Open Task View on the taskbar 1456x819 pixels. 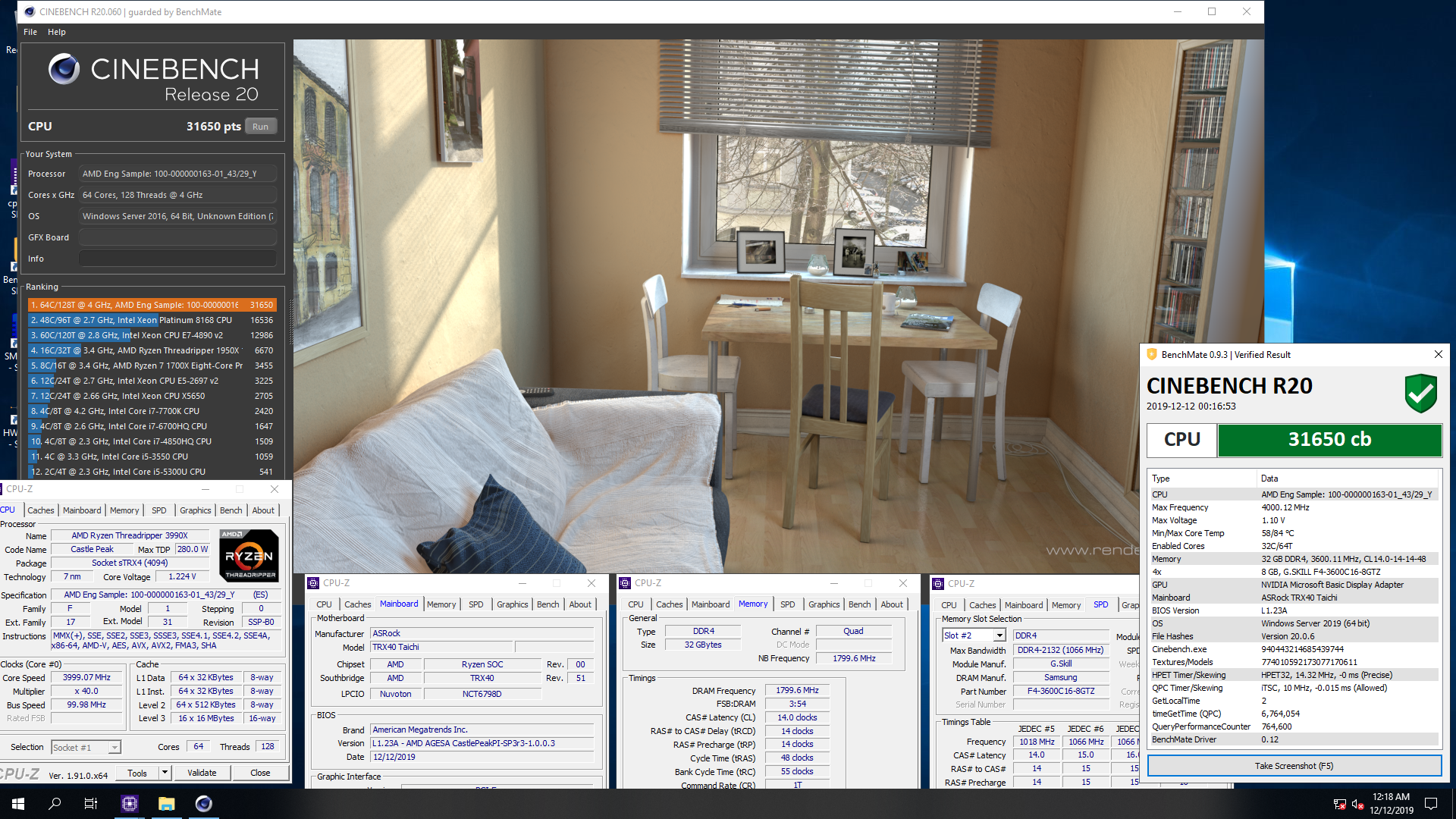[91, 804]
